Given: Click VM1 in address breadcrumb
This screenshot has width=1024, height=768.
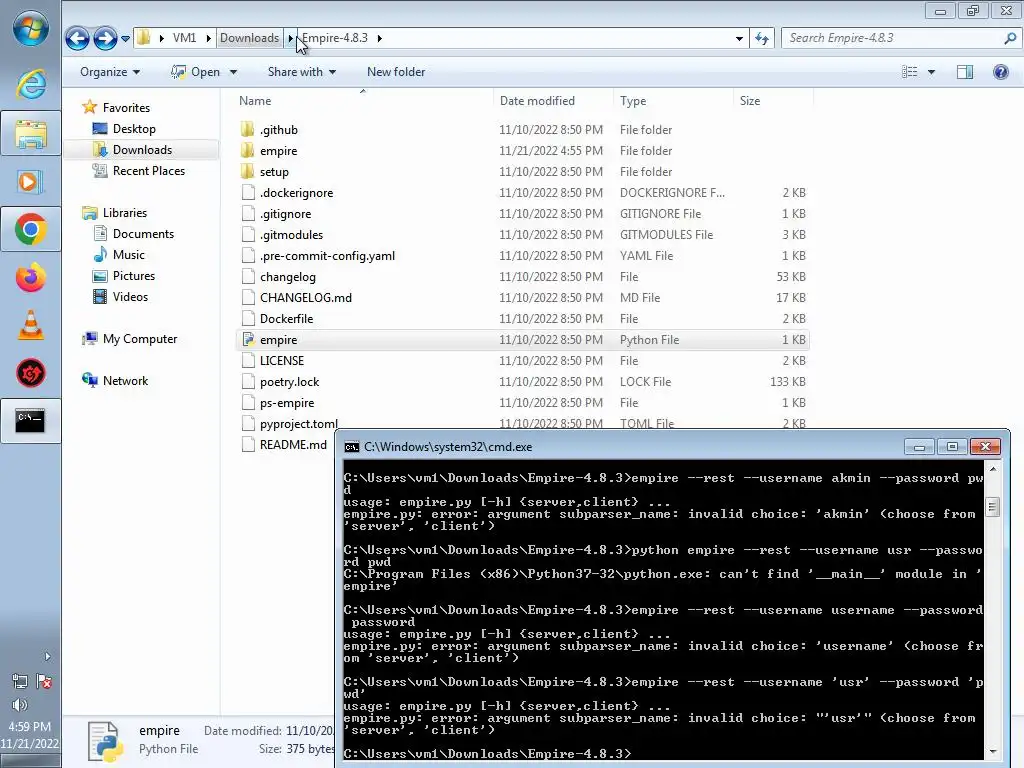Looking at the screenshot, I should click(x=184, y=38).
